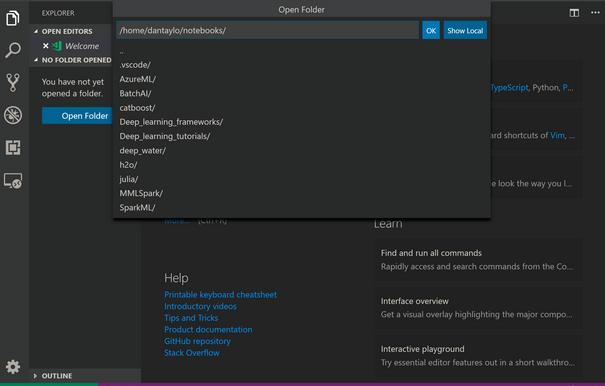Viewport: 605px width, 386px height.
Task: Select the Deep_learning_frameworks/ folder
Action: [x=302, y=122]
